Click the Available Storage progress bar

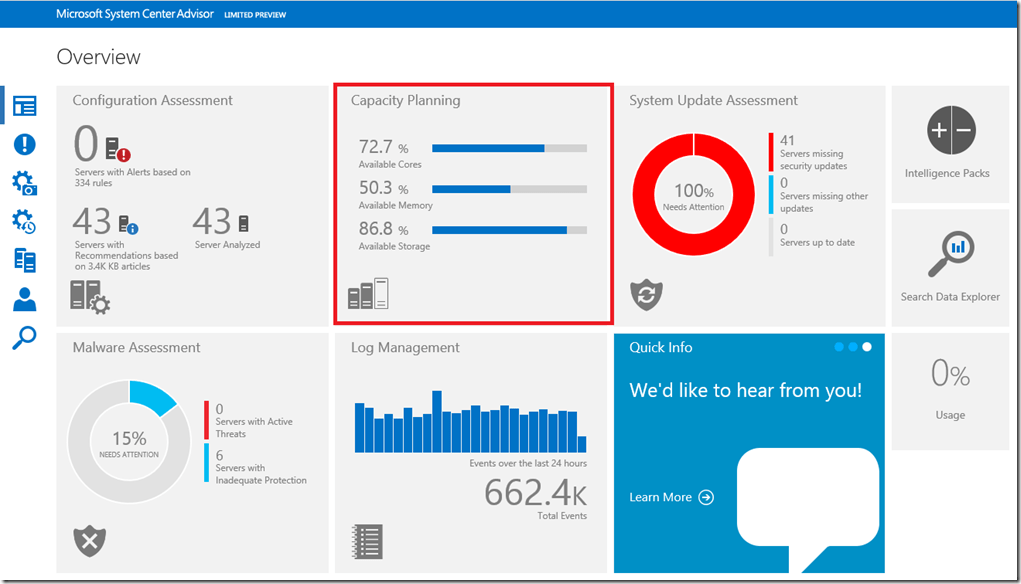tap(509, 230)
